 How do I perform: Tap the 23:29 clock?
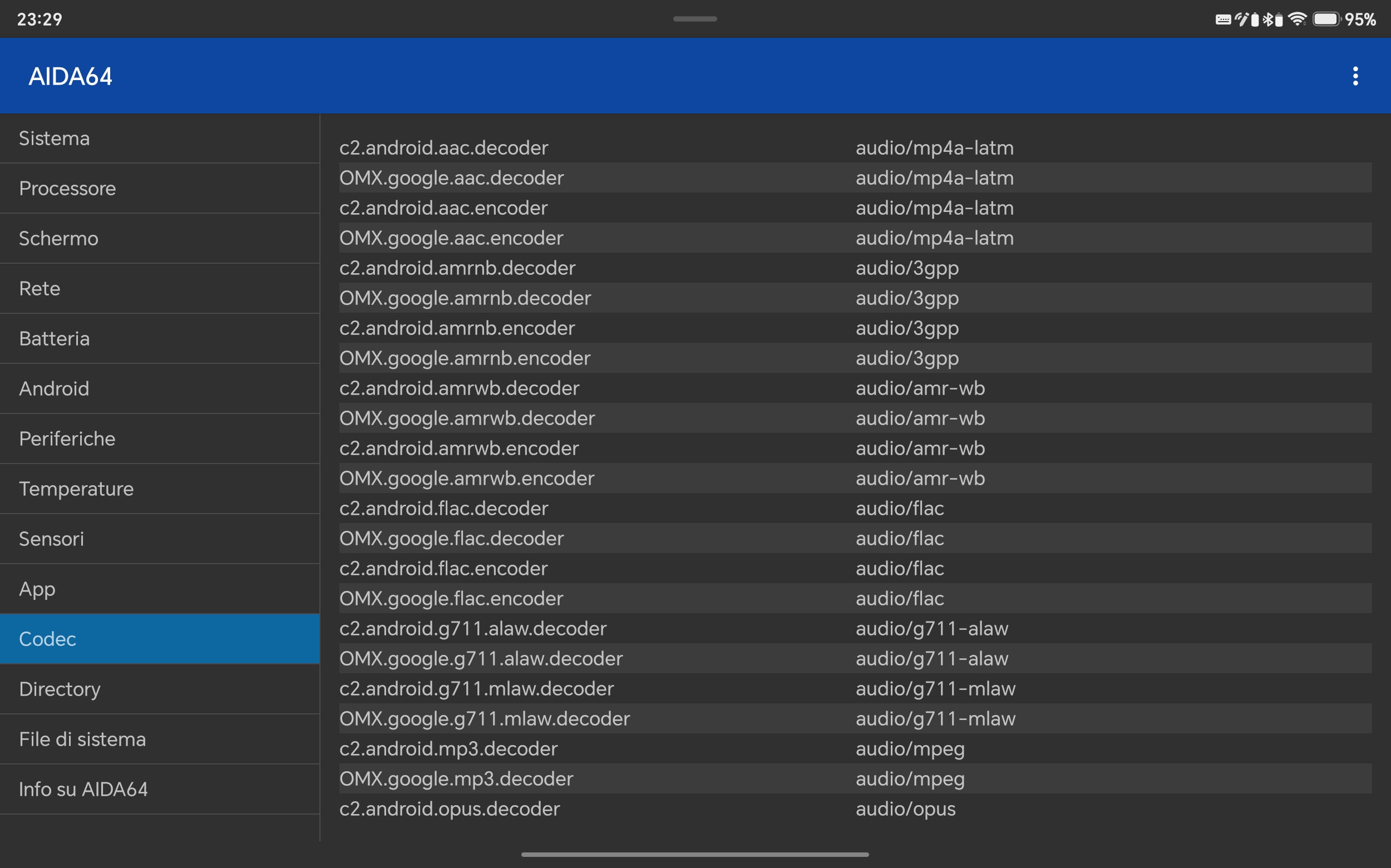[x=40, y=19]
